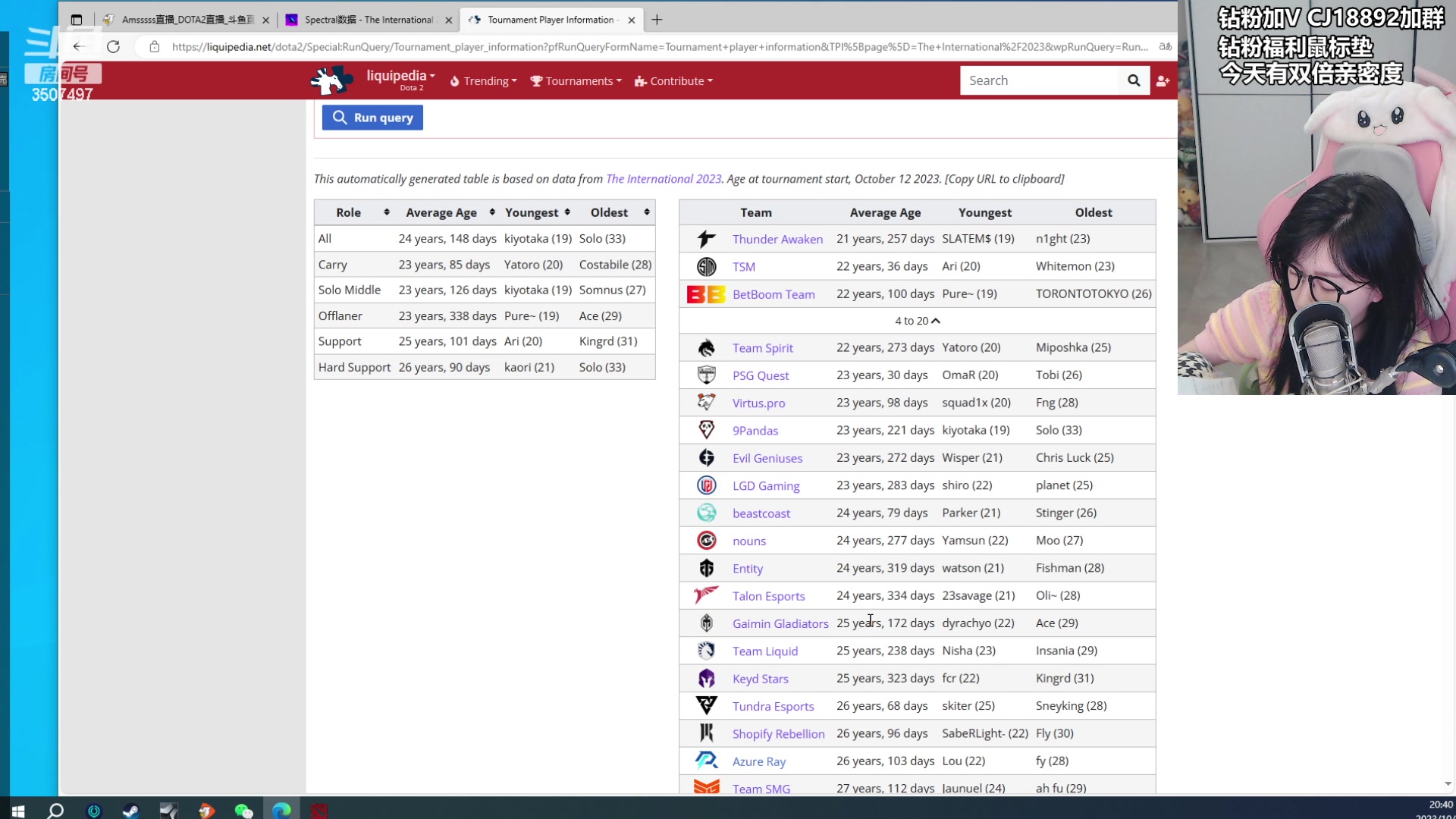Viewport: 1456px width, 819px height.
Task: Click the Entity team logo
Action: 706,568
